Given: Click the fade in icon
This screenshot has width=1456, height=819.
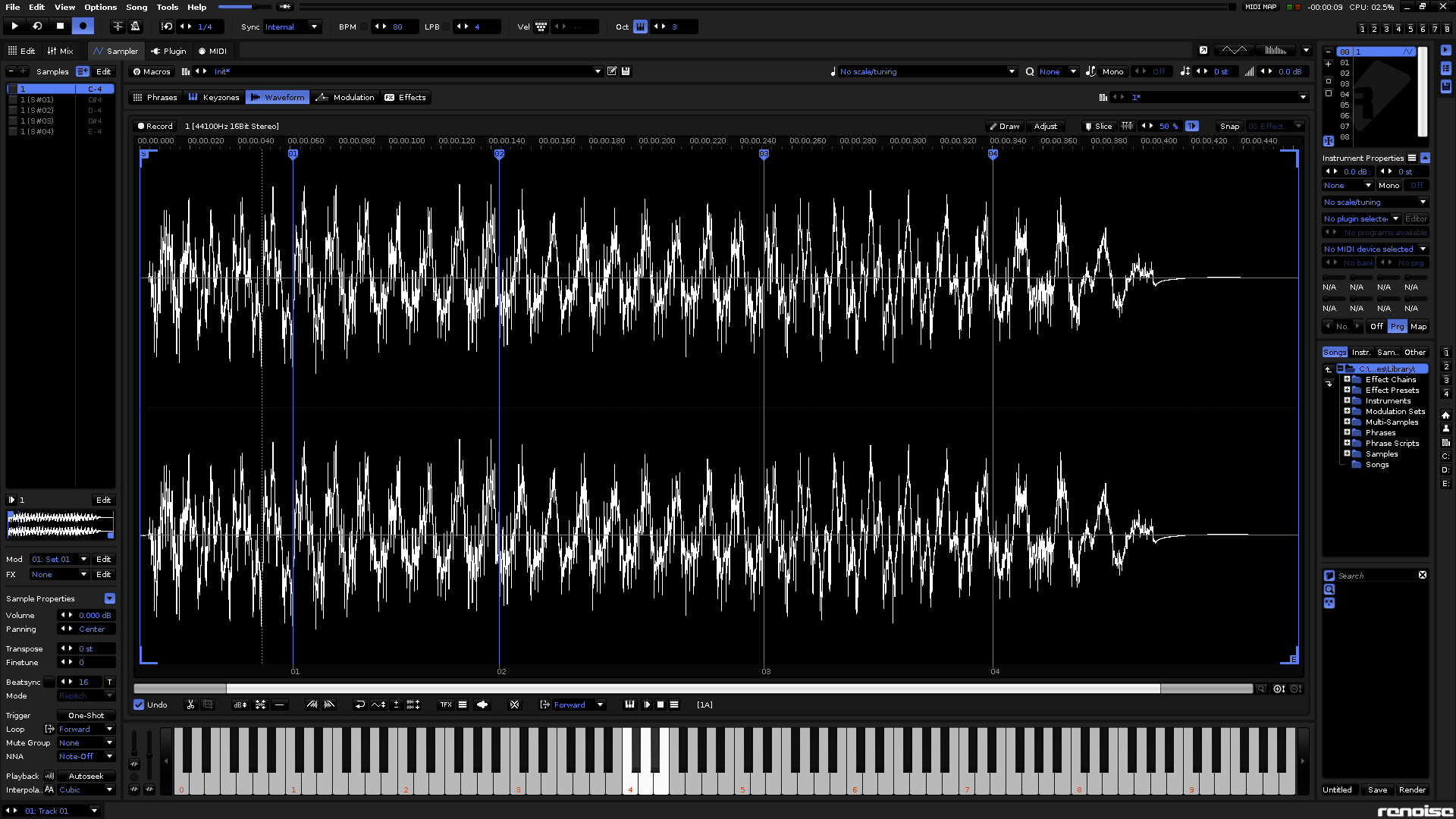Looking at the screenshot, I should [312, 704].
